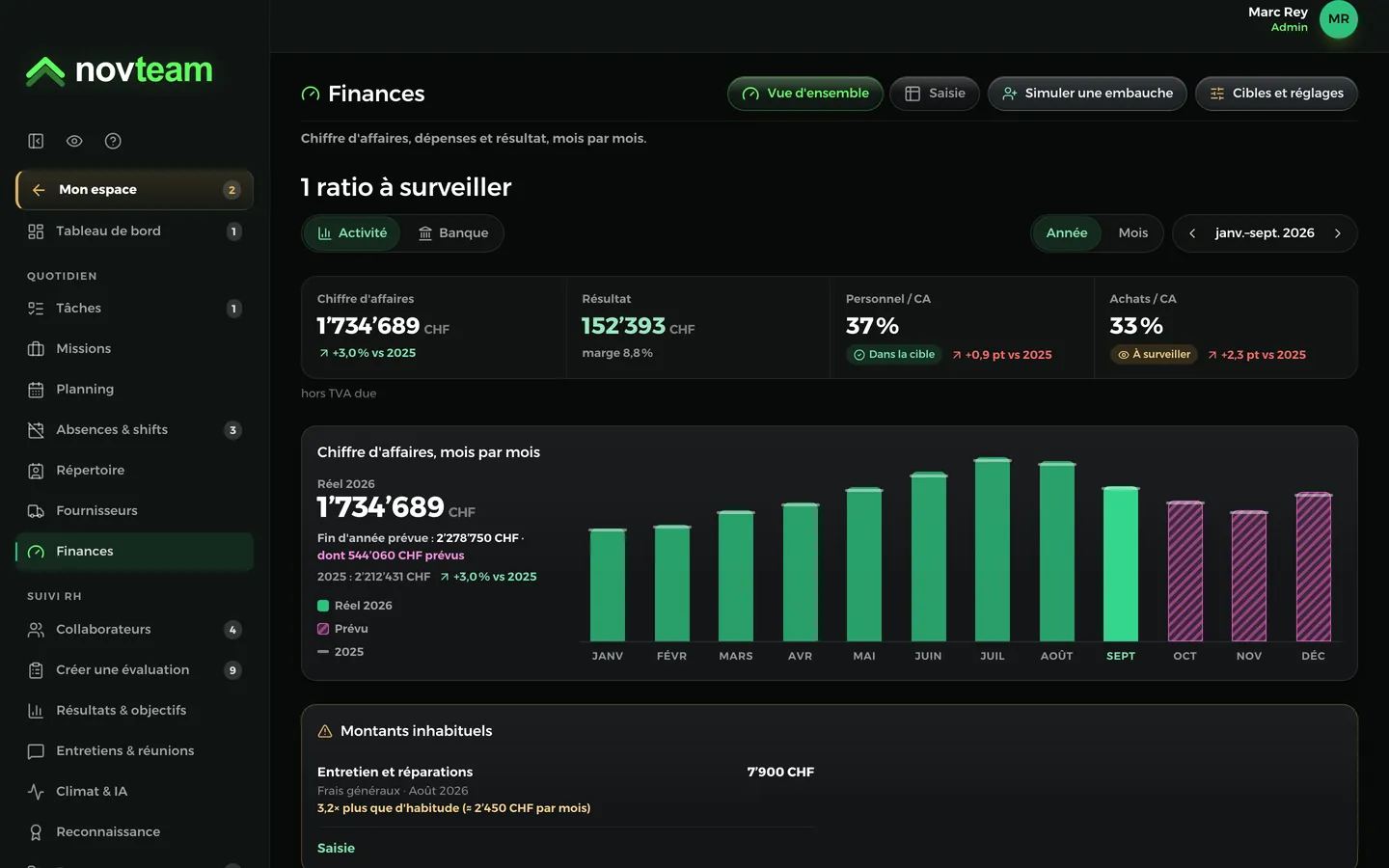Open MR user avatar menu
Image resolution: width=1389 pixels, height=868 pixels.
pyautogui.click(x=1338, y=19)
